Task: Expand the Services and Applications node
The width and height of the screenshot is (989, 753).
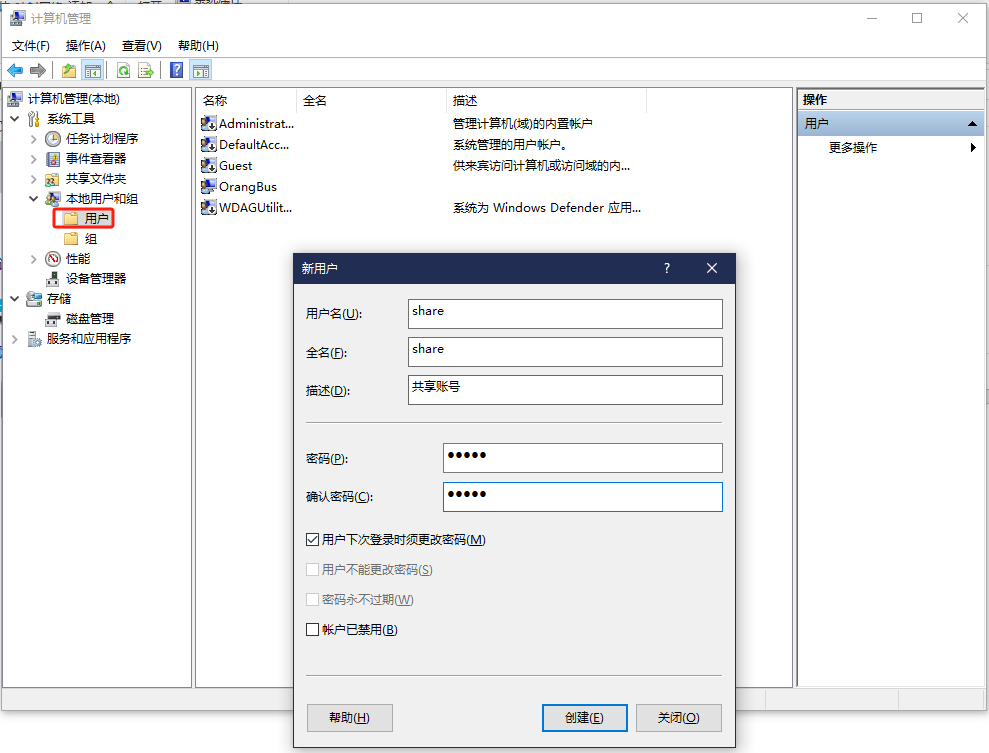Action: tap(15, 339)
